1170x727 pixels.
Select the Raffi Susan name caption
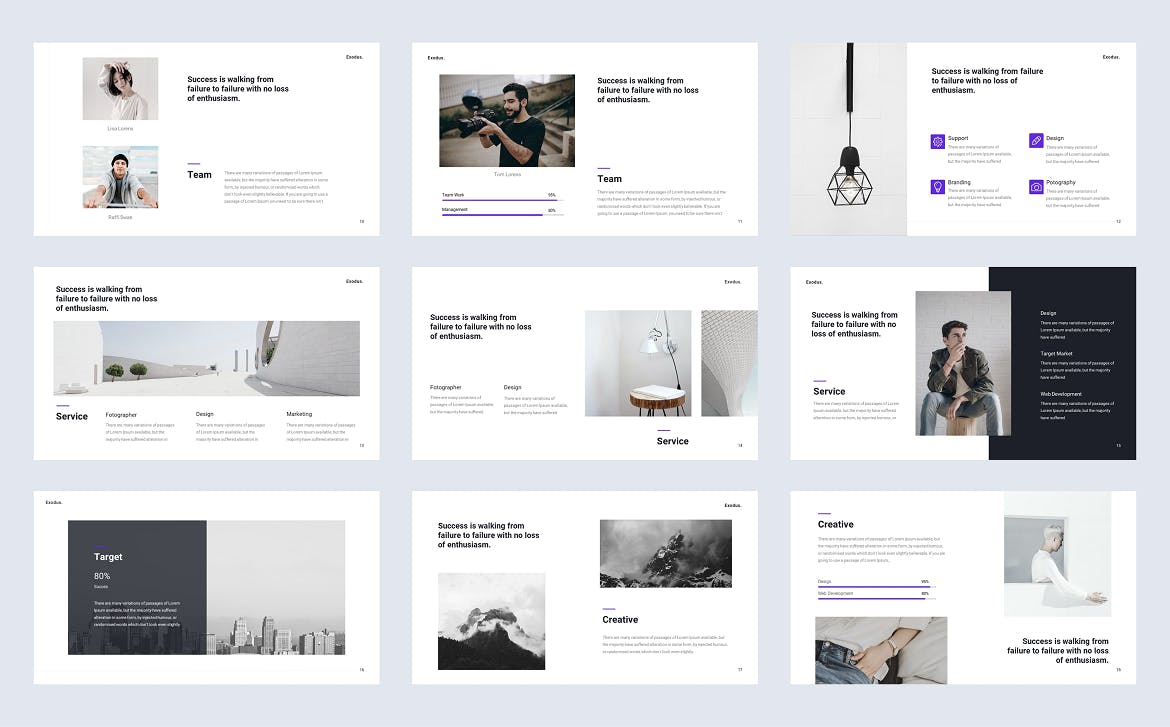(x=120, y=216)
